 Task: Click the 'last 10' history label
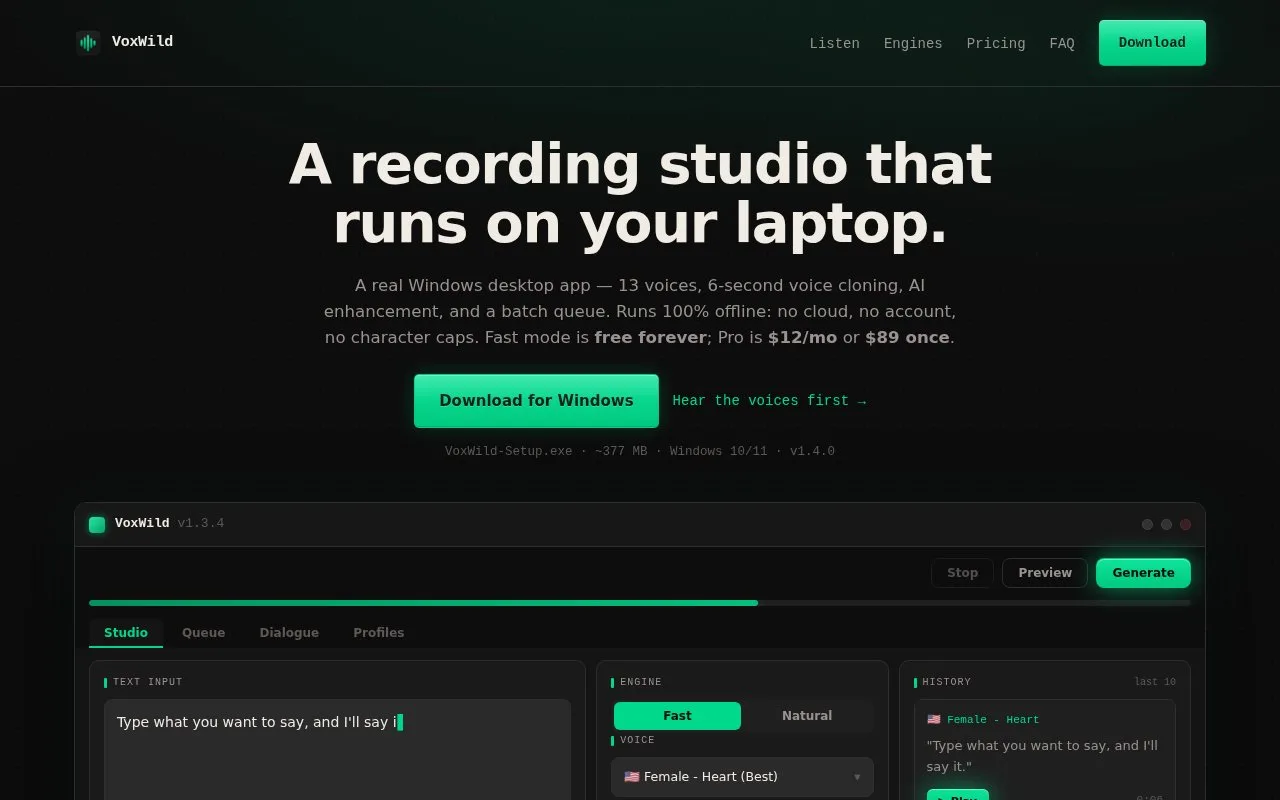point(1155,682)
